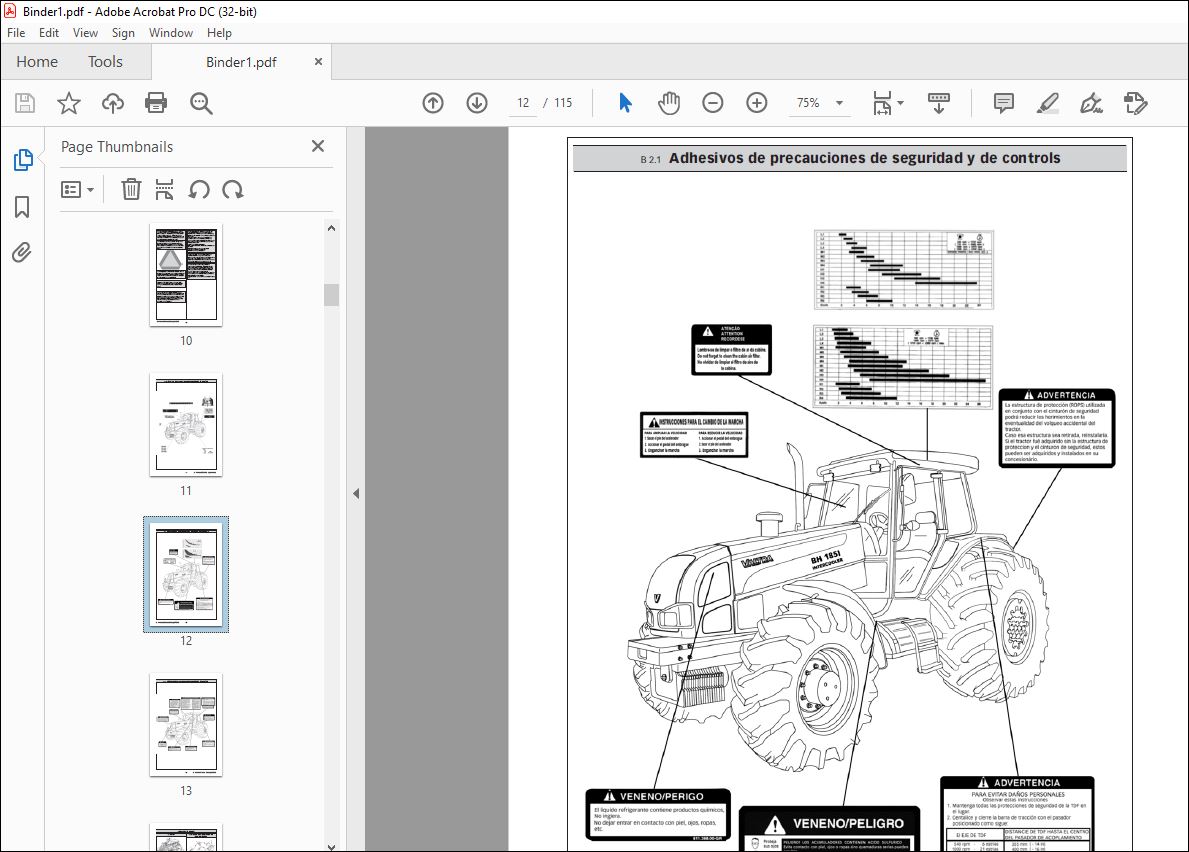Open the zoom level dropdown arrow
Screen dimensions: 1189x852
point(839,103)
